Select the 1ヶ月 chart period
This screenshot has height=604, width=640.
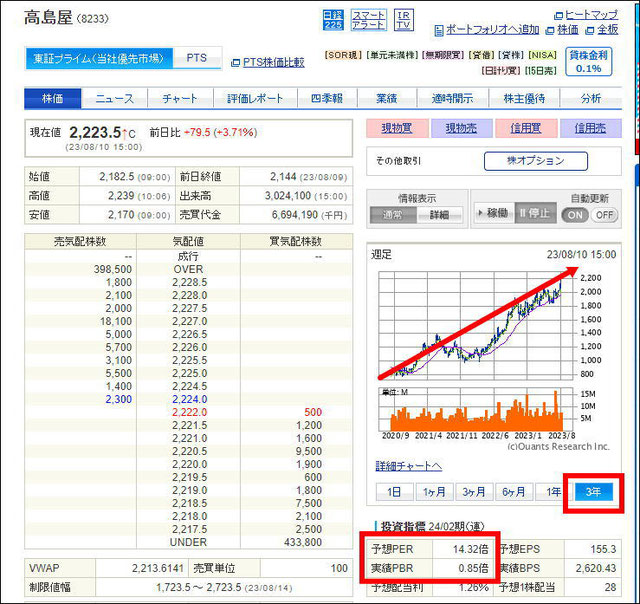434,492
